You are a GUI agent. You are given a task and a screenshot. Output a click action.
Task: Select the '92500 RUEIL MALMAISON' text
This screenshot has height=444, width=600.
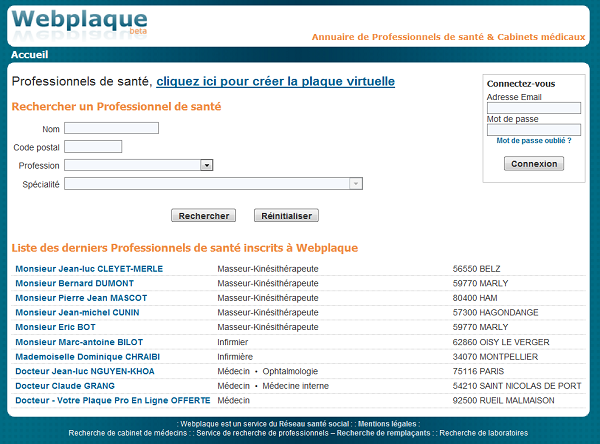click(504, 400)
